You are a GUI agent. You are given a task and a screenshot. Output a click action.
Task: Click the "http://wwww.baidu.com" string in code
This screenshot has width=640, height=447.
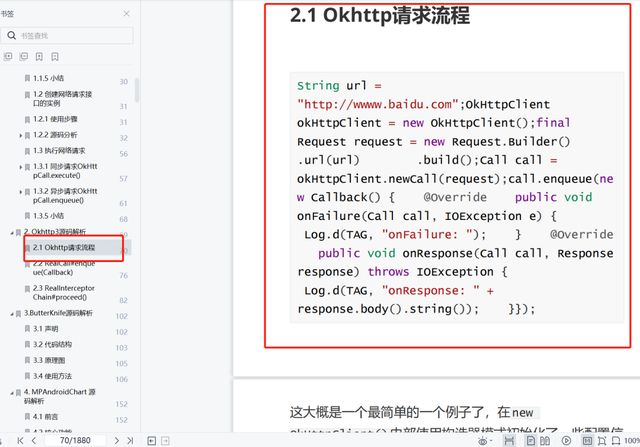(378, 105)
